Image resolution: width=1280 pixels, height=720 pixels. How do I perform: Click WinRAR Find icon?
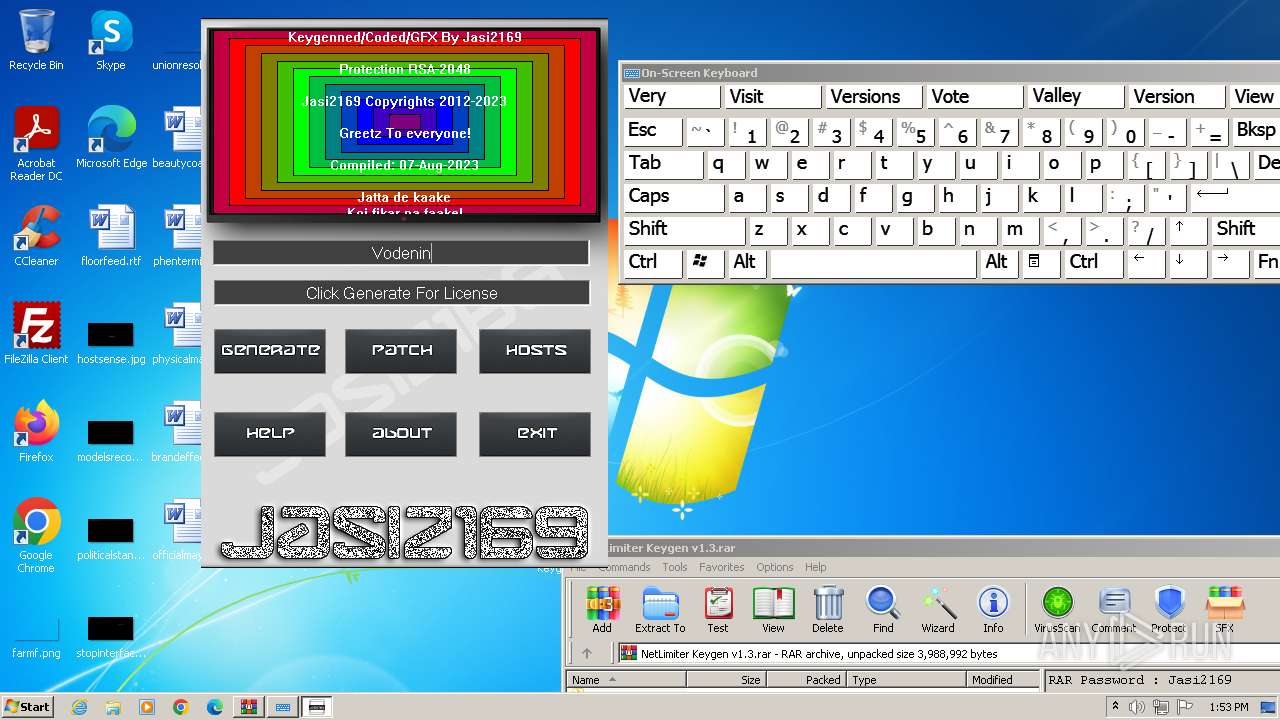883,610
